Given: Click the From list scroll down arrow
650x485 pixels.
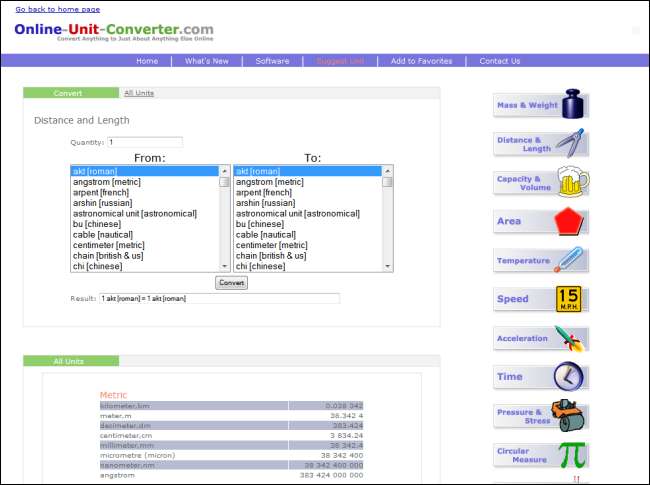Looking at the screenshot, I should point(224,266).
